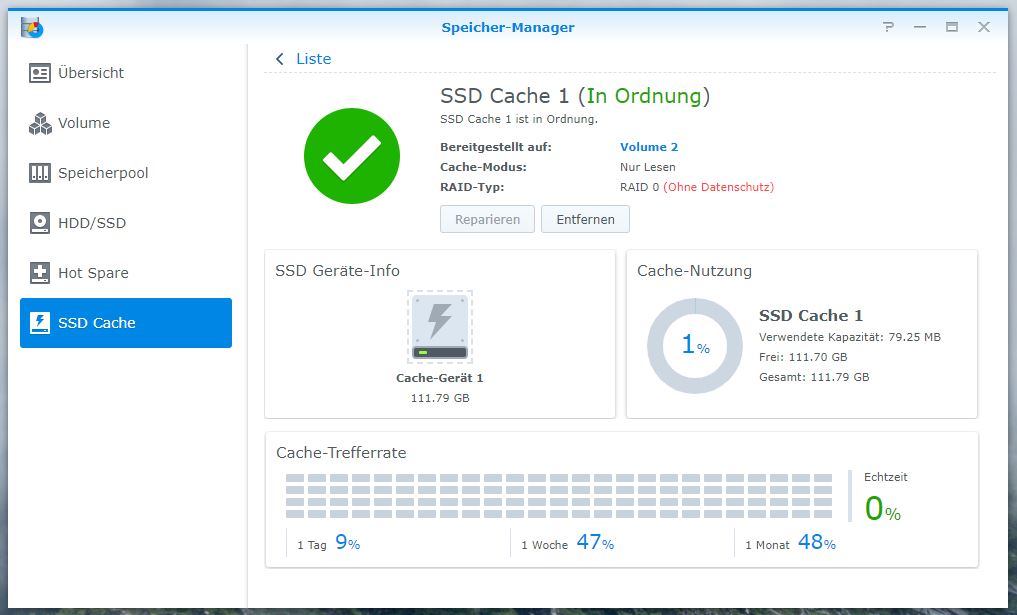The height and width of the screenshot is (615, 1017).
Task: Click the Volume cubes icon
Action: tap(40, 123)
